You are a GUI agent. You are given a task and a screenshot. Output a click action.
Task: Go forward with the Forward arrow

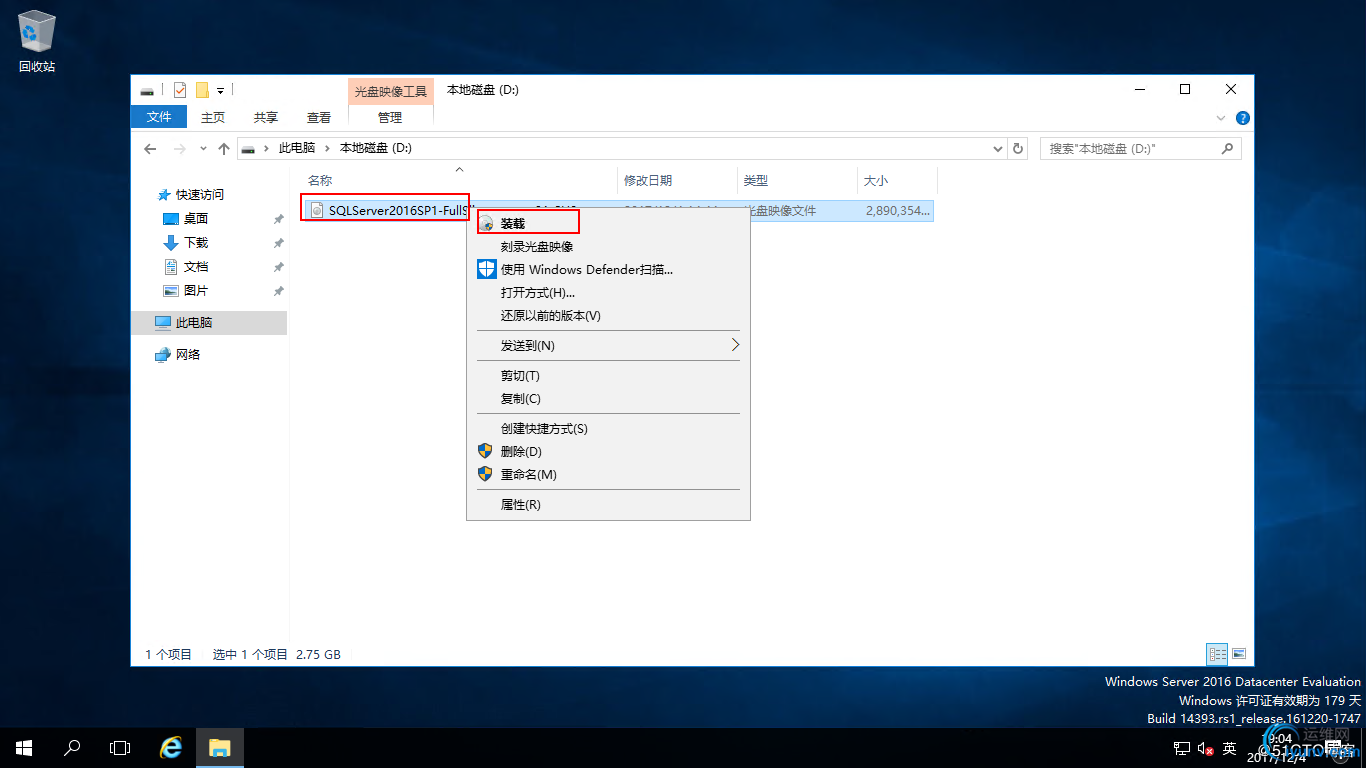tap(180, 148)
